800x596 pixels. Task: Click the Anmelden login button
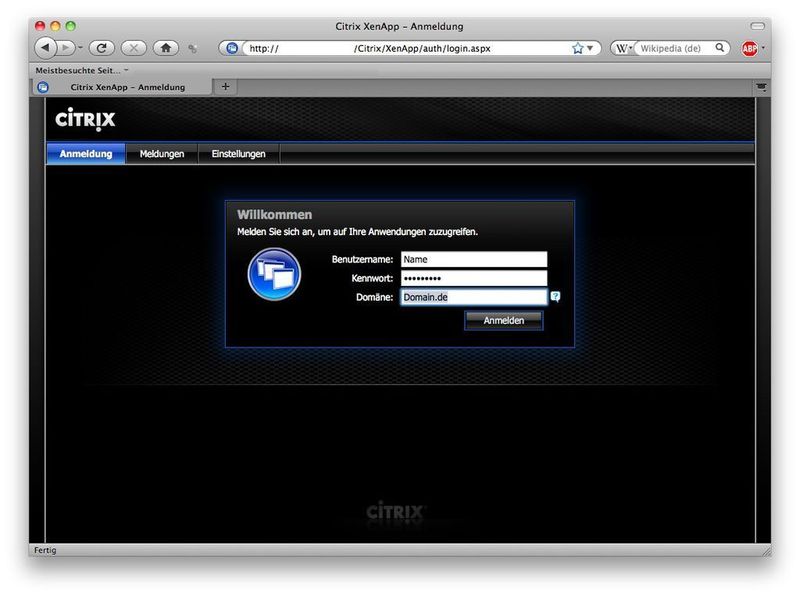[504, 320]
